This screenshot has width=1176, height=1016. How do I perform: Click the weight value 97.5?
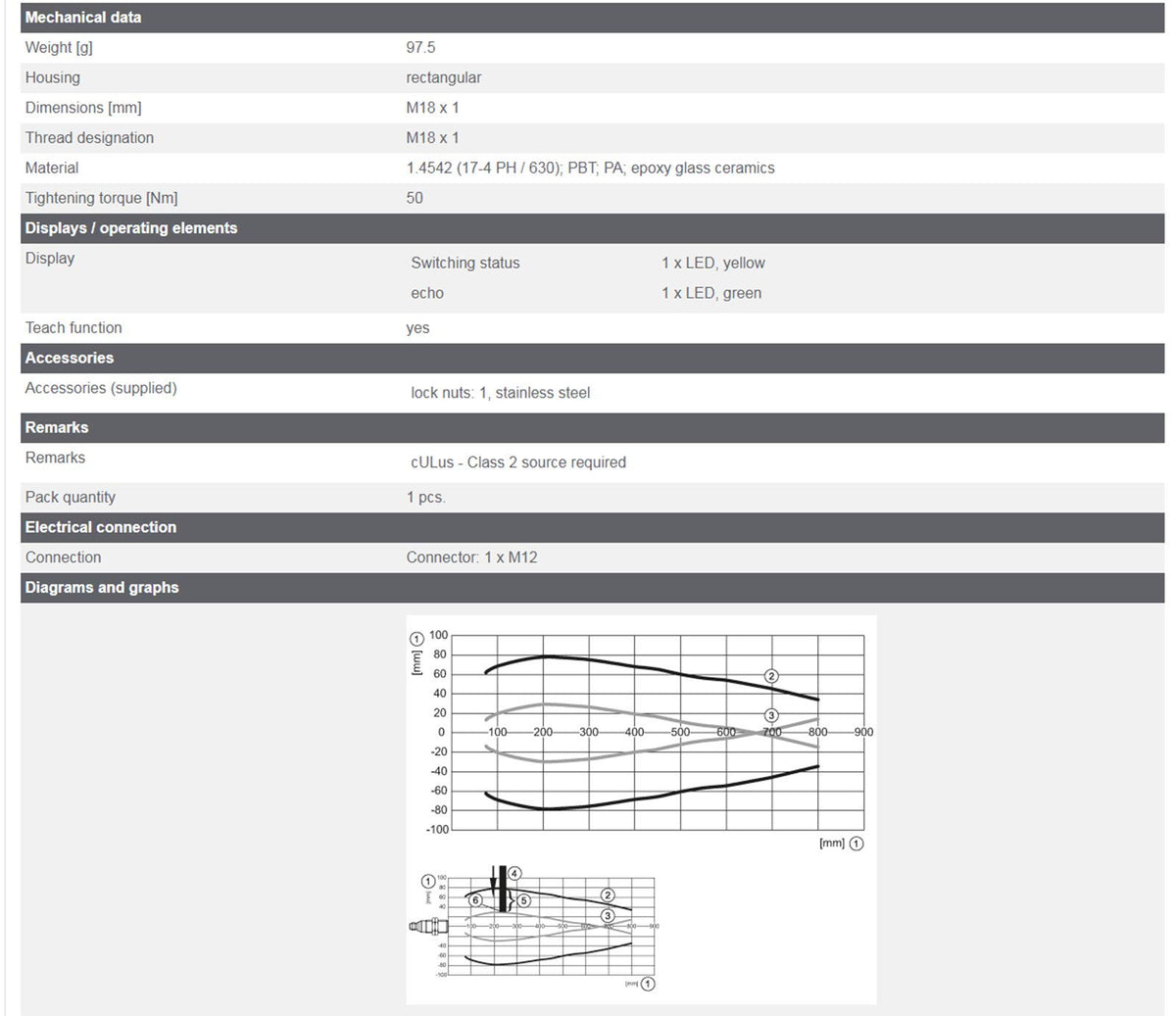(420, 47)
